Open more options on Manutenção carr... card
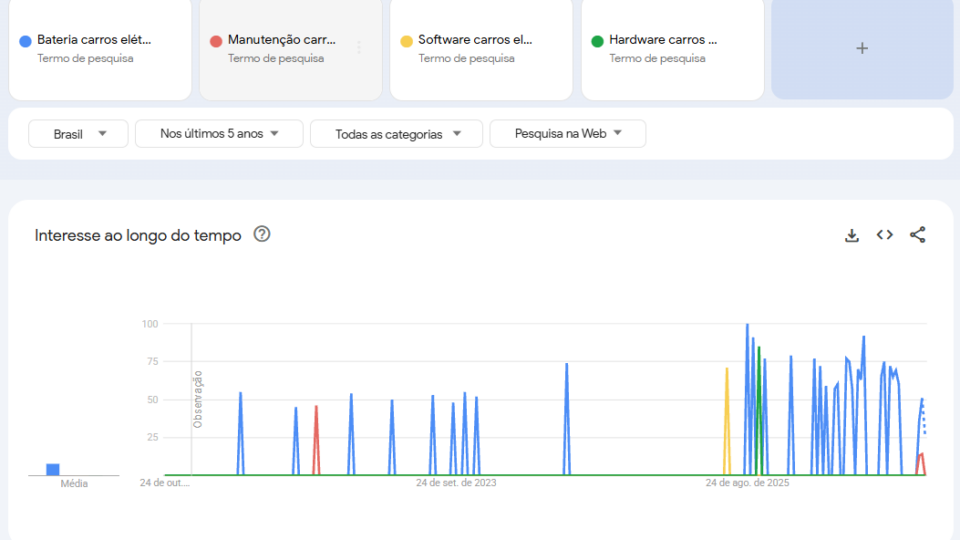 pyautogui.click(x=359, y=48)
